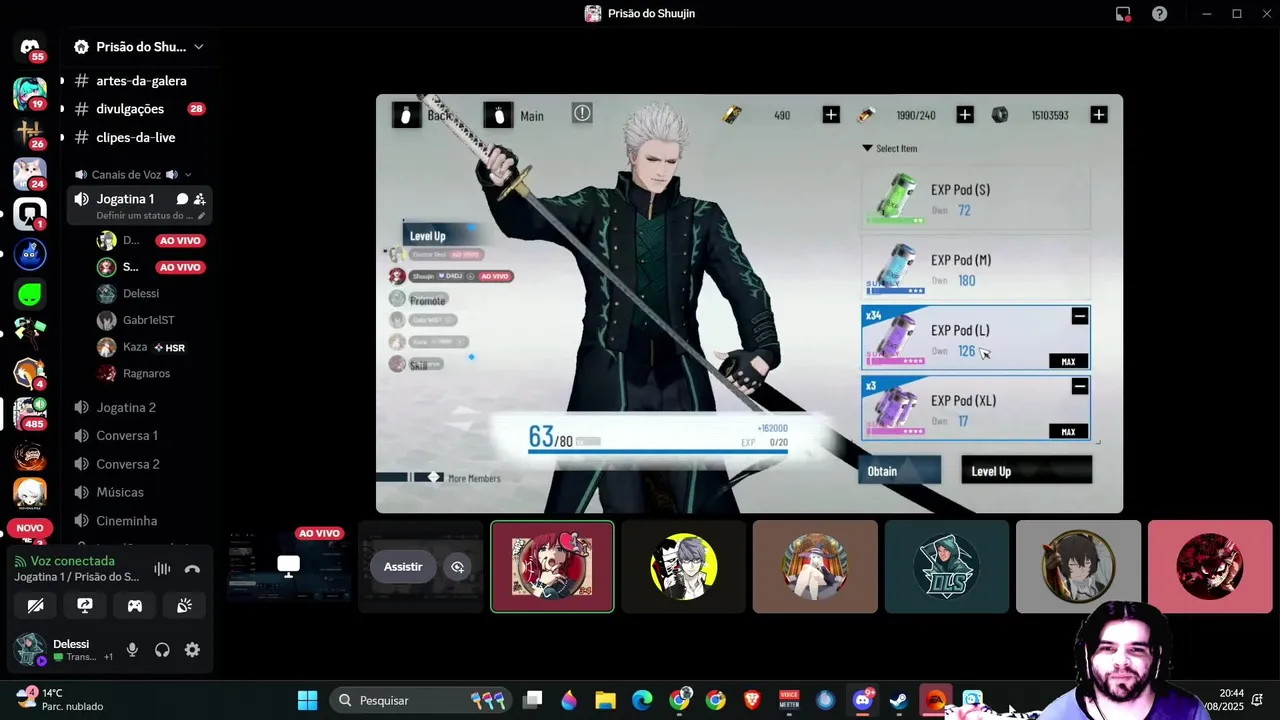Screen dimensions: 1280x720
Task: Open Promote tab in game side menu
Action: coord(428,300)
